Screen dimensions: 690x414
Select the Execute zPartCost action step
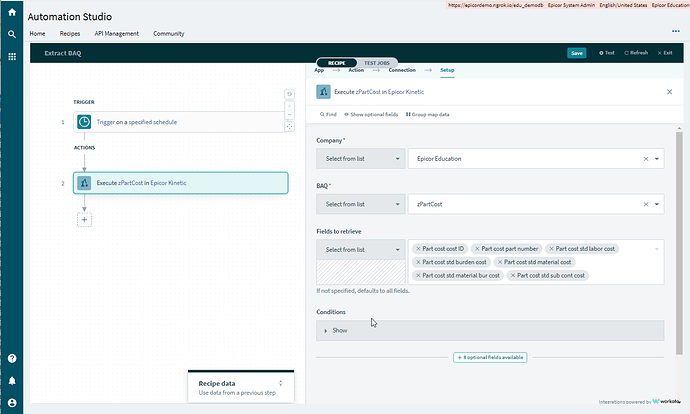click(x=180, y=183)
